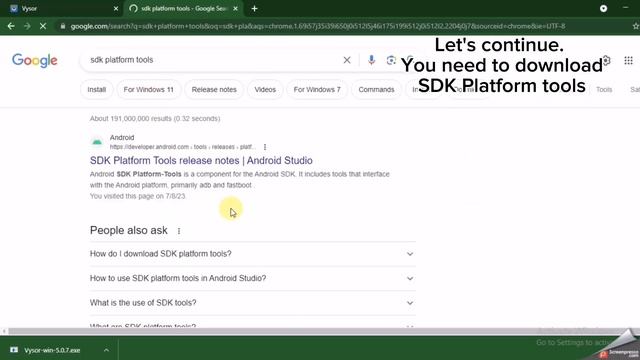Select the Videos filter chip
Screen dimensions: 640x360
(x=265, y=89)
